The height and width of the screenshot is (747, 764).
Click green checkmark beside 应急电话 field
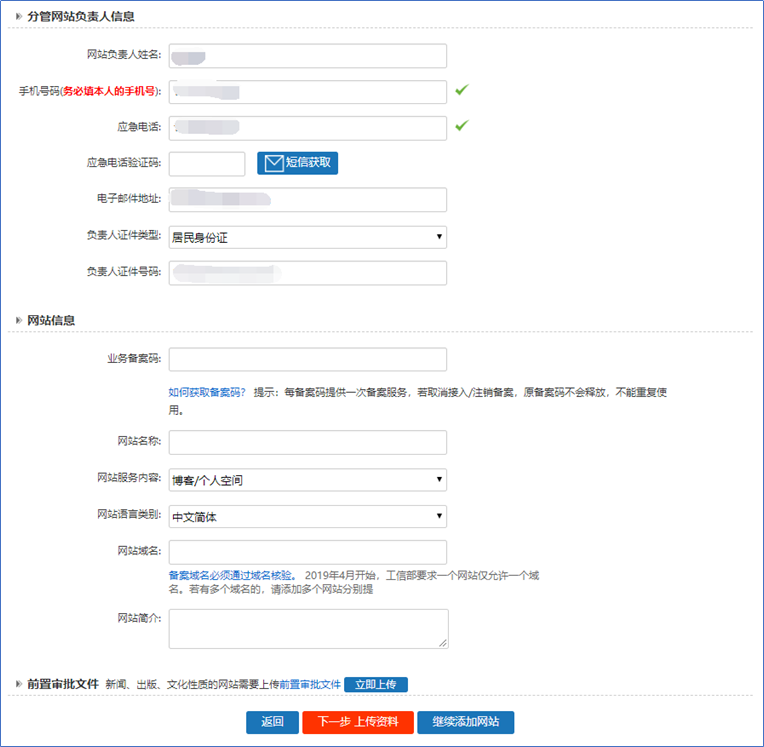click(x=461, y=126)
